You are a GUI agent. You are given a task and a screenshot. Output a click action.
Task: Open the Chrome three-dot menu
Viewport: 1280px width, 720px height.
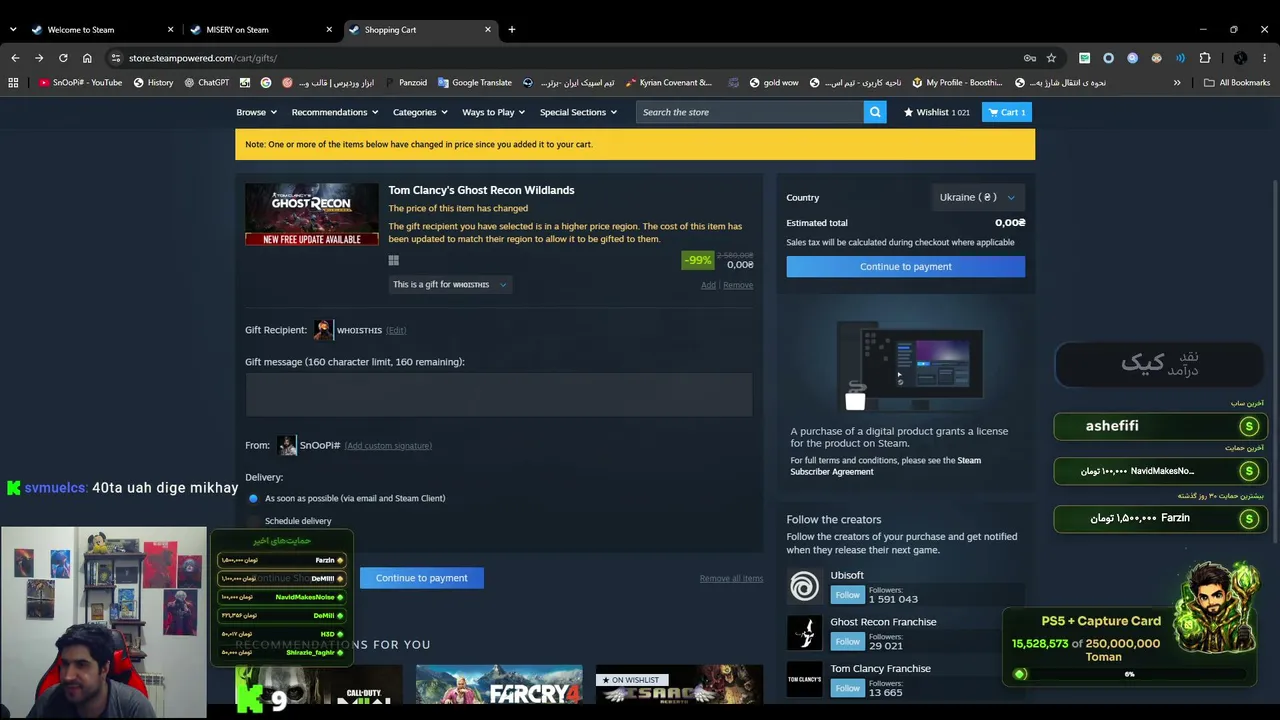[x=1265, y=58]
